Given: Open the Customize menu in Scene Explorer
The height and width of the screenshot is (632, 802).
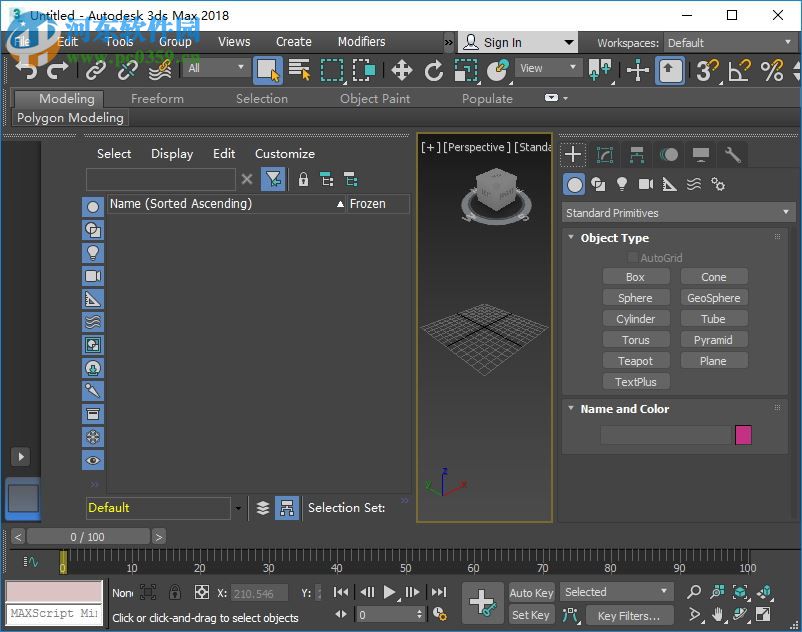Looking at the screenshot, I should point(284,153).
